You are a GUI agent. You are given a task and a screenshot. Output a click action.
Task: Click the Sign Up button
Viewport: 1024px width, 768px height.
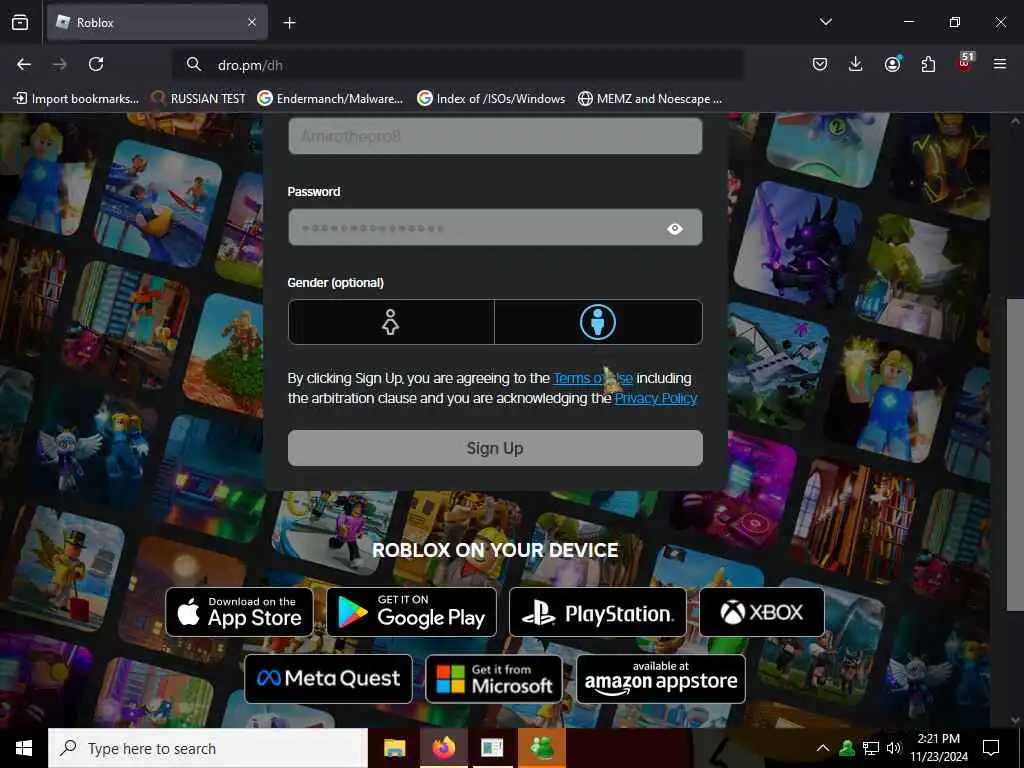pyautogui.click(x=495, y=448)
